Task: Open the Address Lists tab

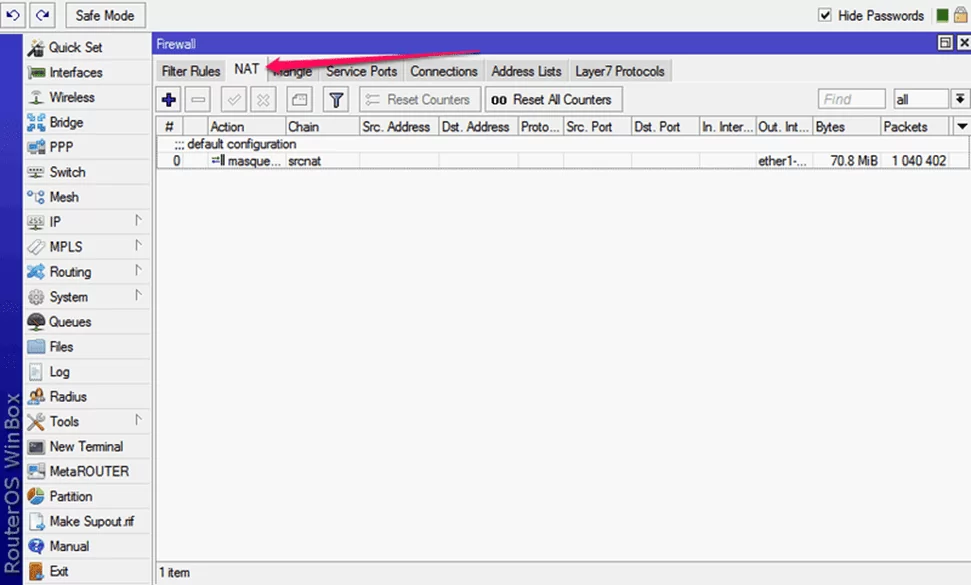Action: point(526,71)
